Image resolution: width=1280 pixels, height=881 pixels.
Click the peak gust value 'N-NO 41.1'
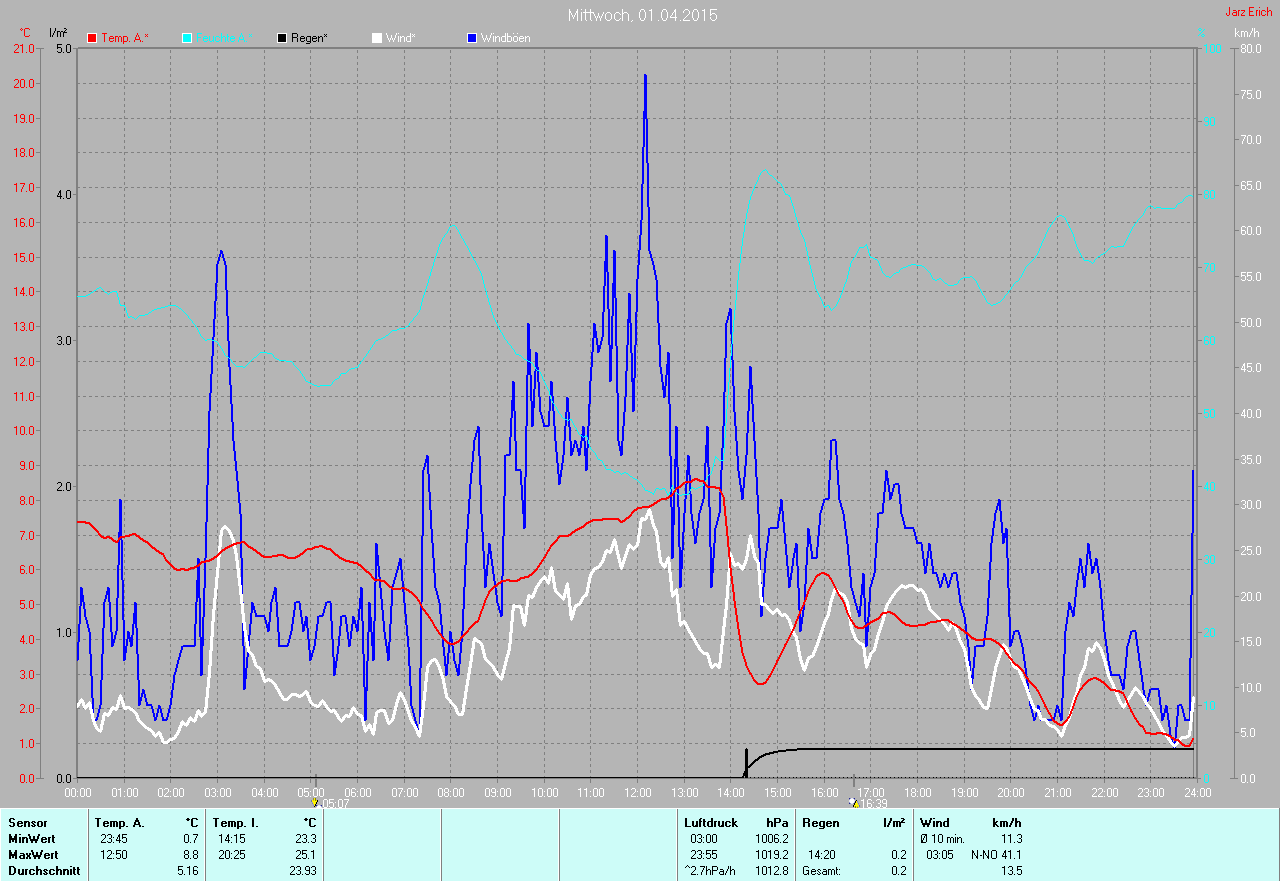tap(996, 855)
